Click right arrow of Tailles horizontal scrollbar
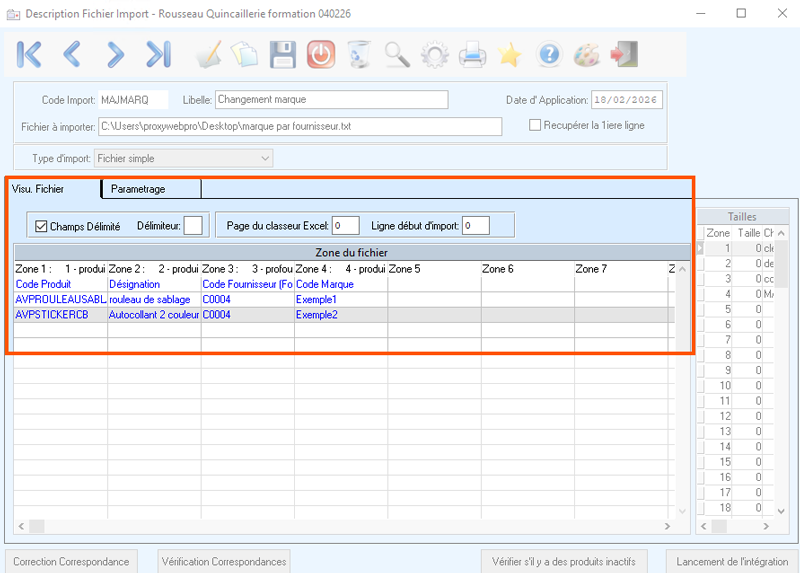Viewport: 800px width, 573px height. click(x=766, y=526)
